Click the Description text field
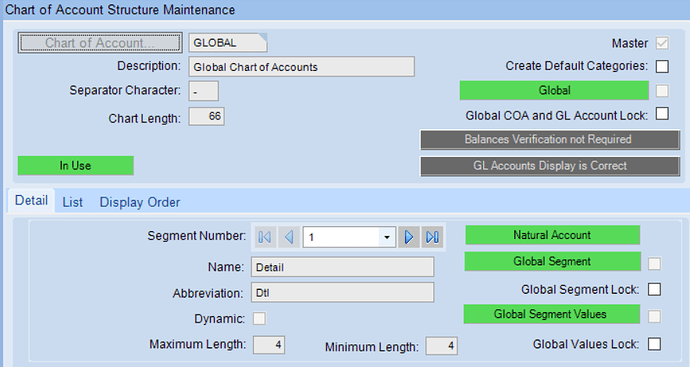 coord(301,67)
